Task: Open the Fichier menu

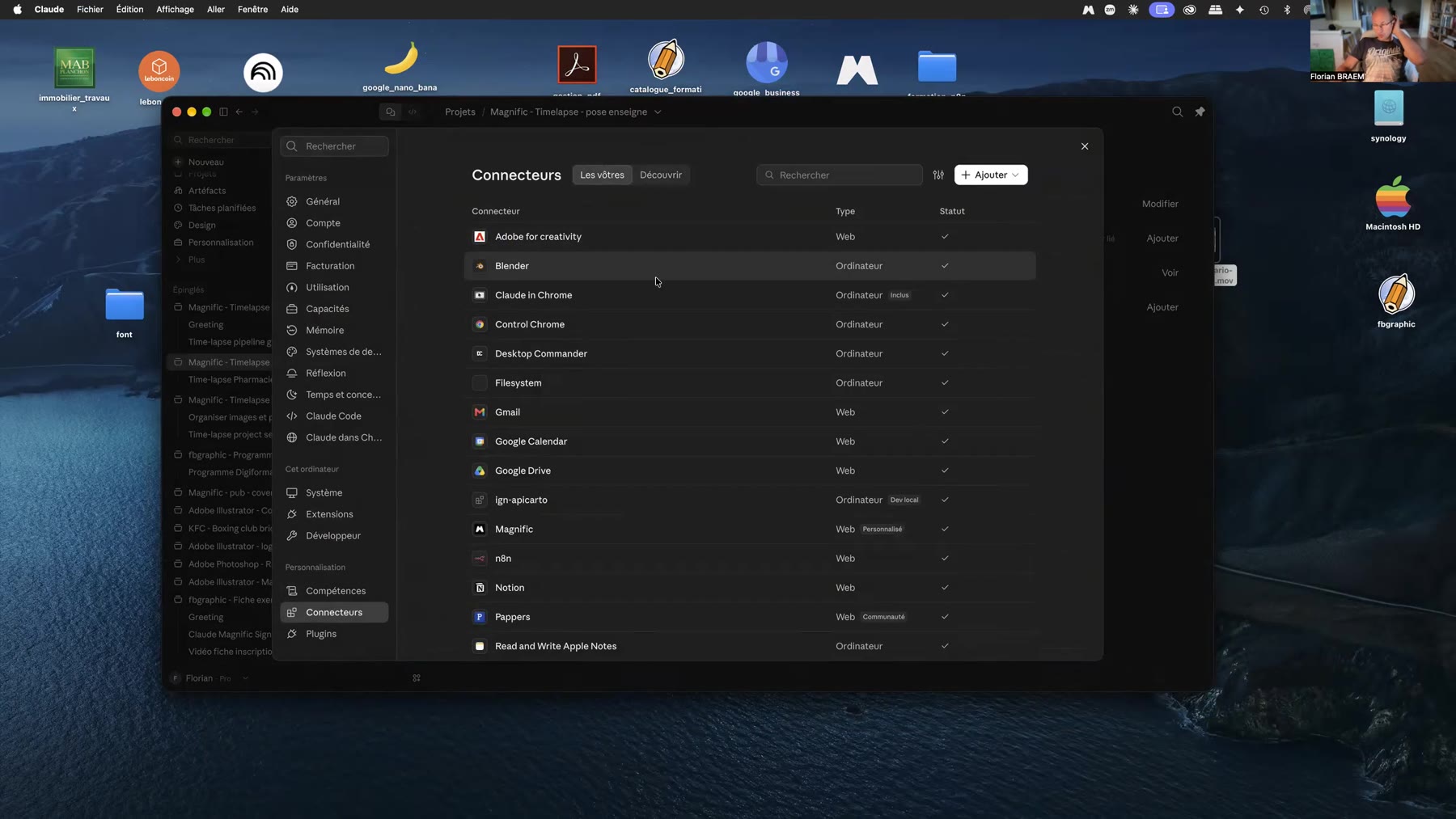Action: point(90,10)
